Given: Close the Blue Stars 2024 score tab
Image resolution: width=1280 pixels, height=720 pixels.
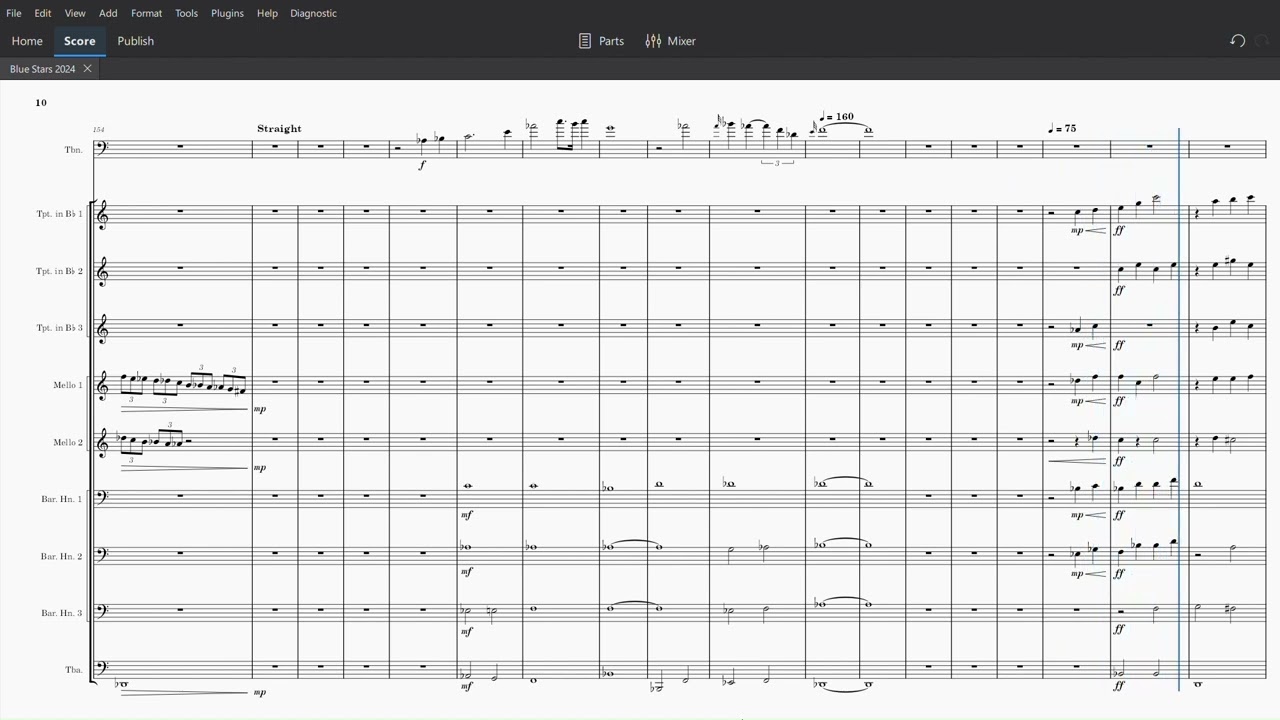Looking at the screenshot, I should tap(87, 69).
